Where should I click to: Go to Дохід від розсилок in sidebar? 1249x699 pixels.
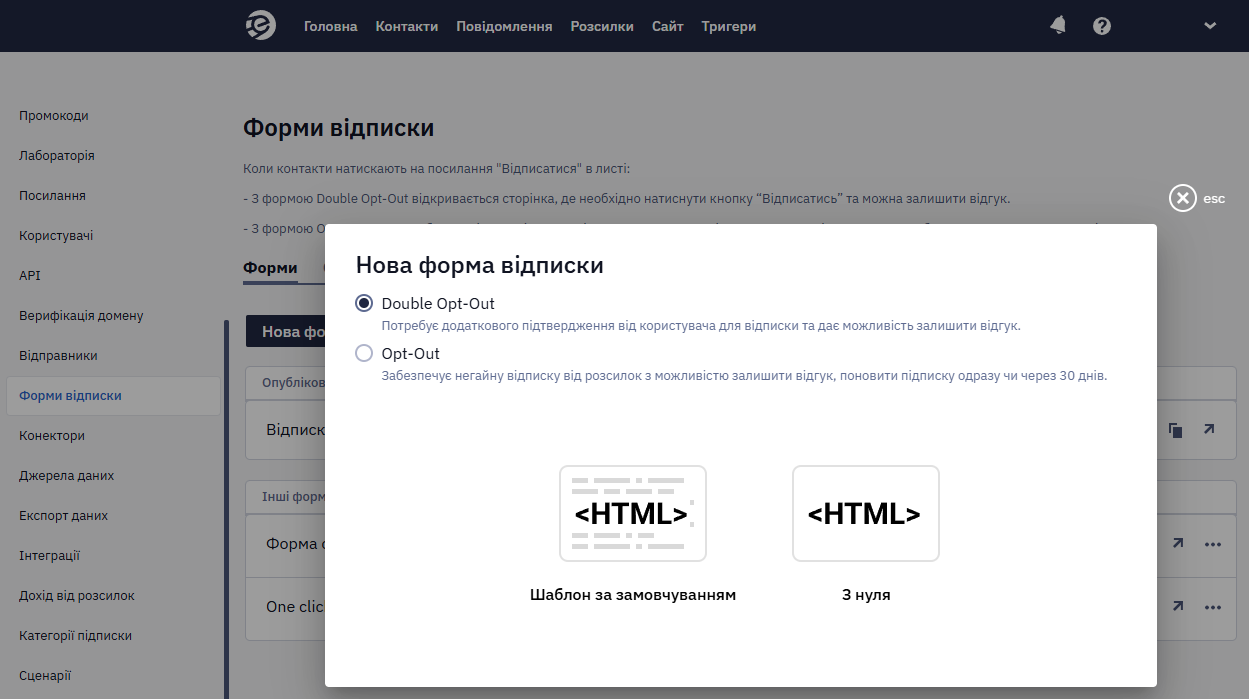(77, 596)
